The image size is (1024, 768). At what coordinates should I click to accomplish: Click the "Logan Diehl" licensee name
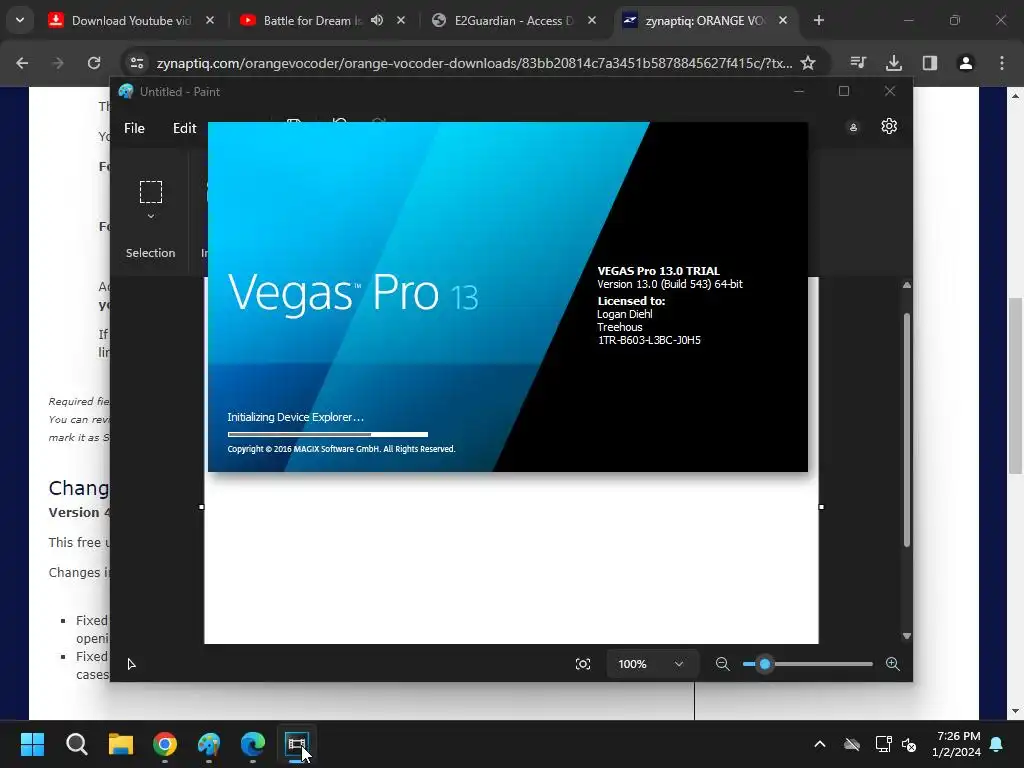click(x=624, y=314)
